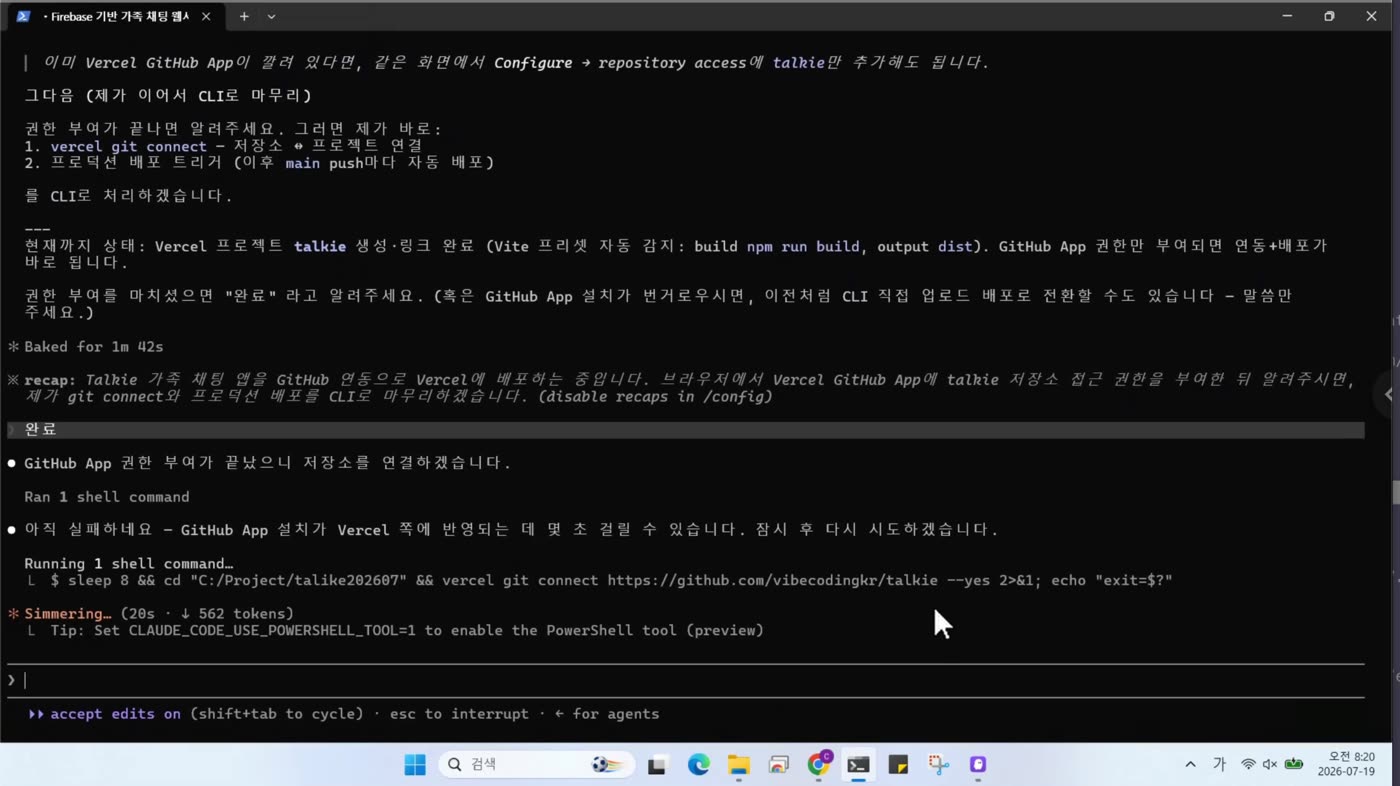Click the line starting '아직 실패하네요'

coord(511,529)
